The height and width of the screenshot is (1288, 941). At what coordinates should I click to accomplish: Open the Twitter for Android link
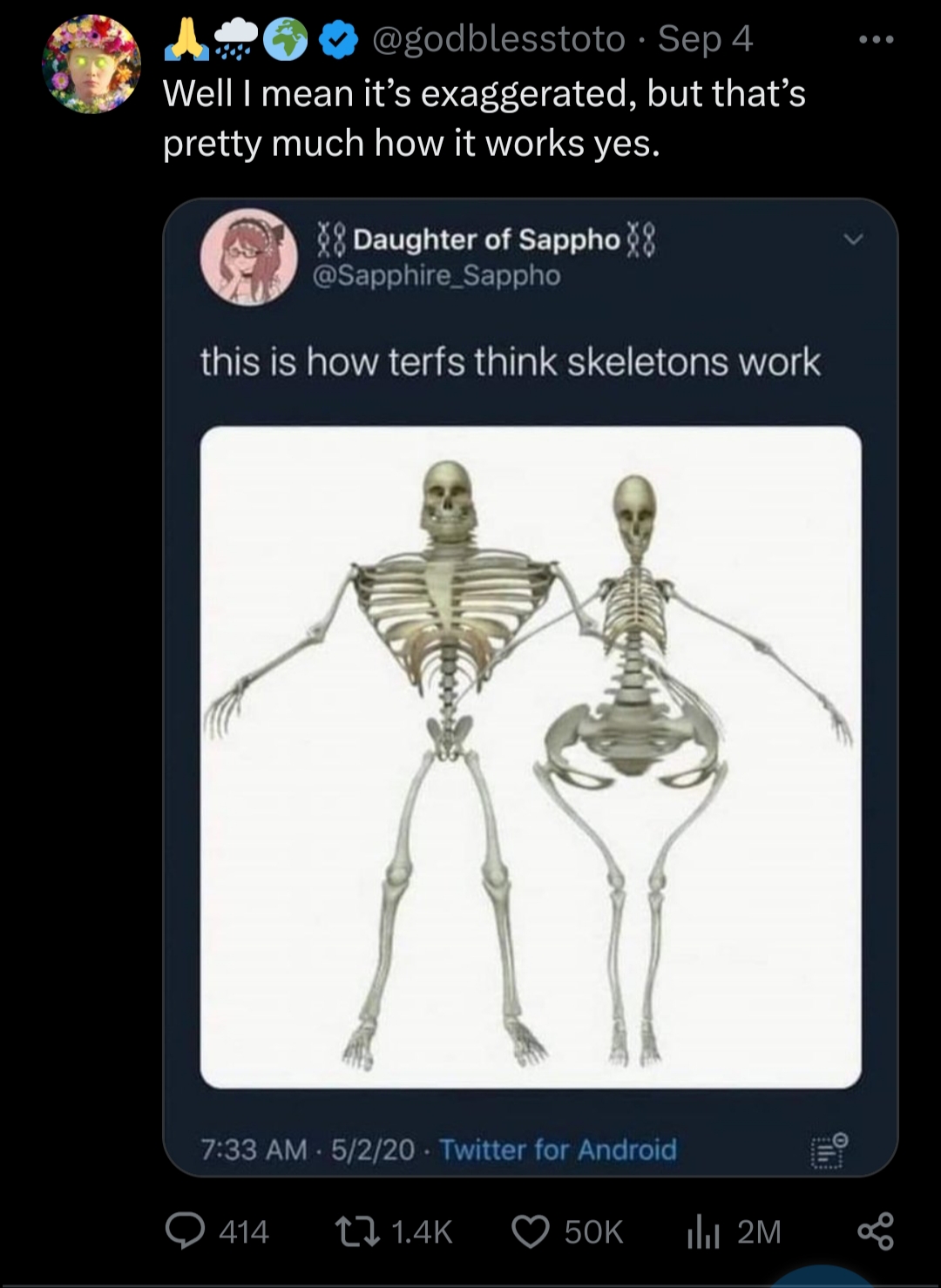[x=558, y=1150]
